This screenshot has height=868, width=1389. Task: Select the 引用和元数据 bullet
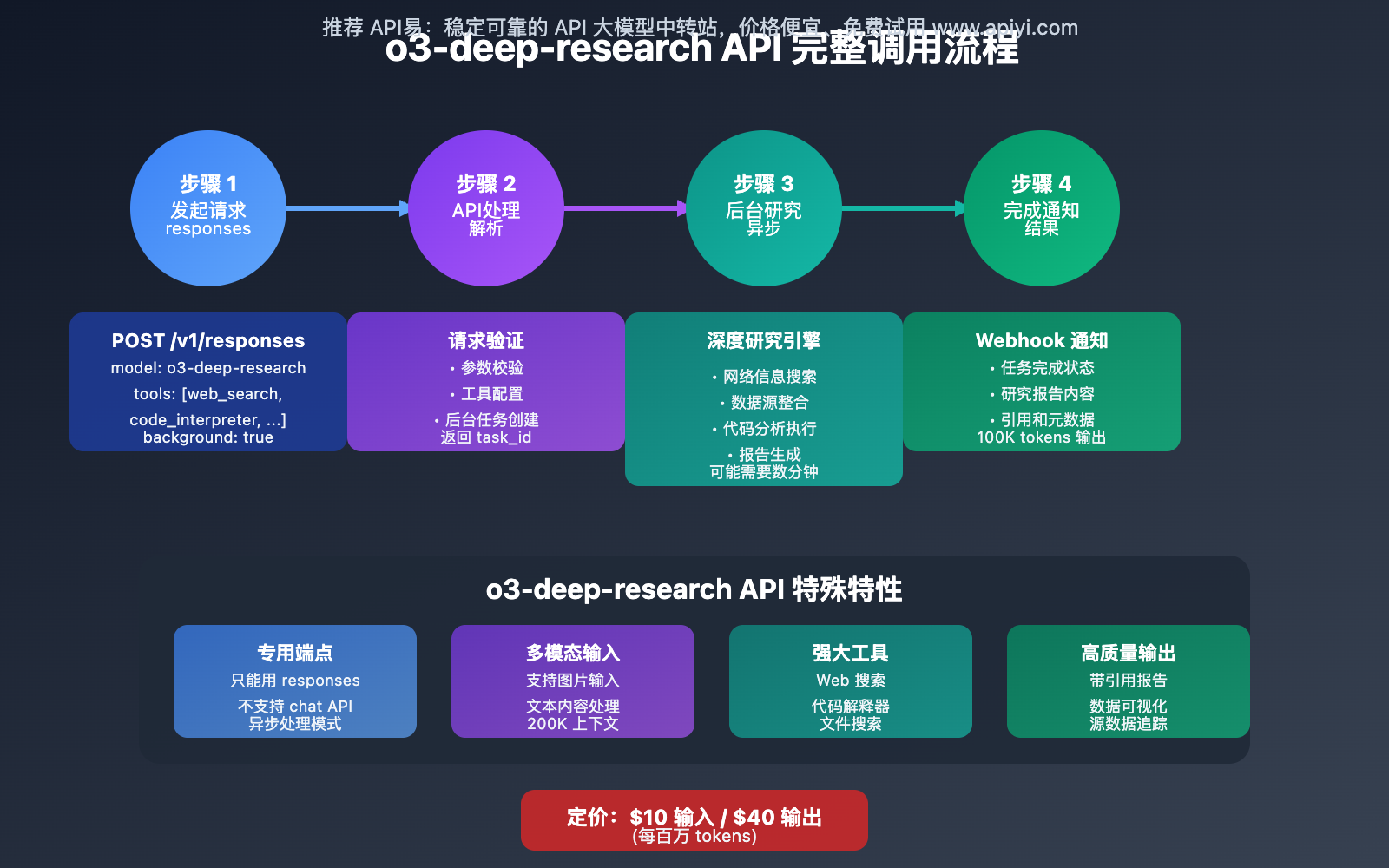(x=1042, y=420)
